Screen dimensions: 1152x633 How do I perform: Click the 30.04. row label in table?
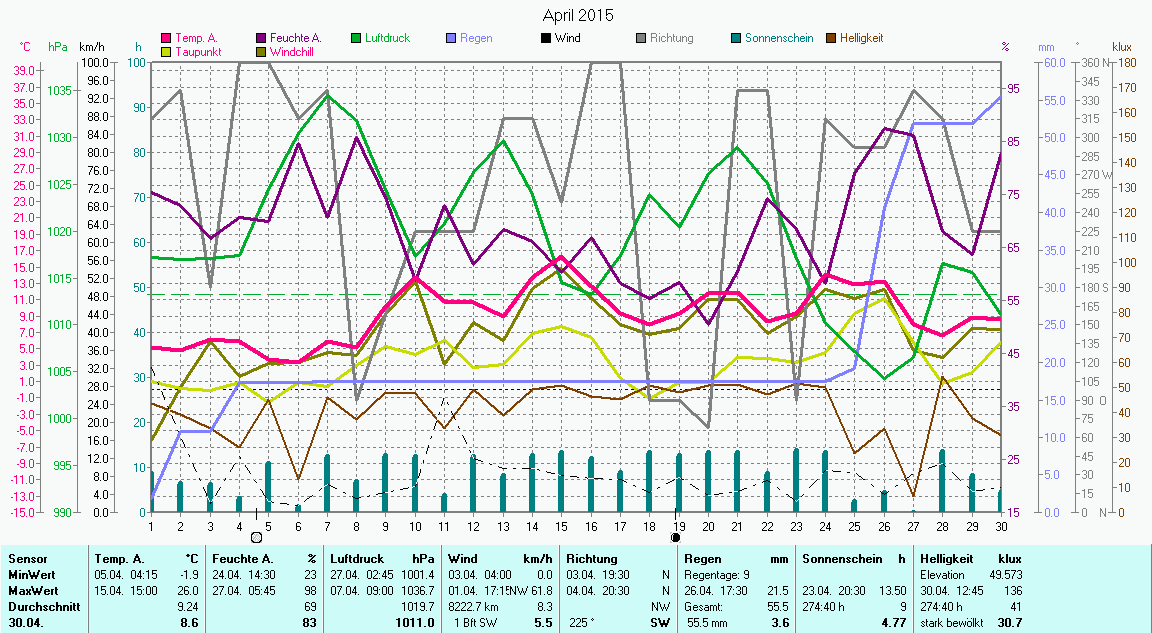tap(26, 622)
